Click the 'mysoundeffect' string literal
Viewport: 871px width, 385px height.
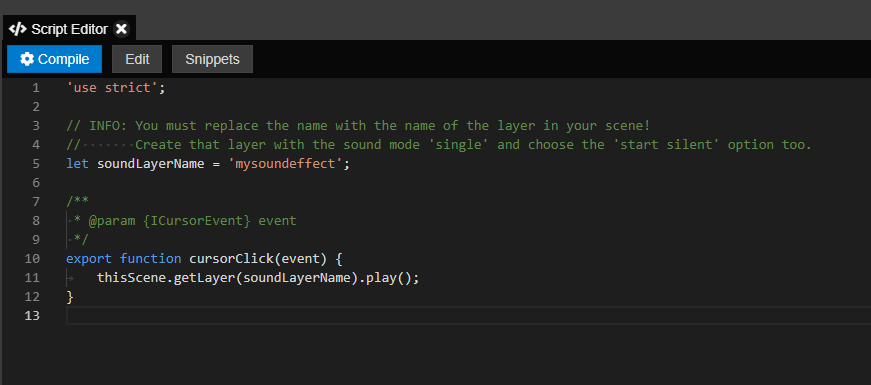[x=286, y=164]
